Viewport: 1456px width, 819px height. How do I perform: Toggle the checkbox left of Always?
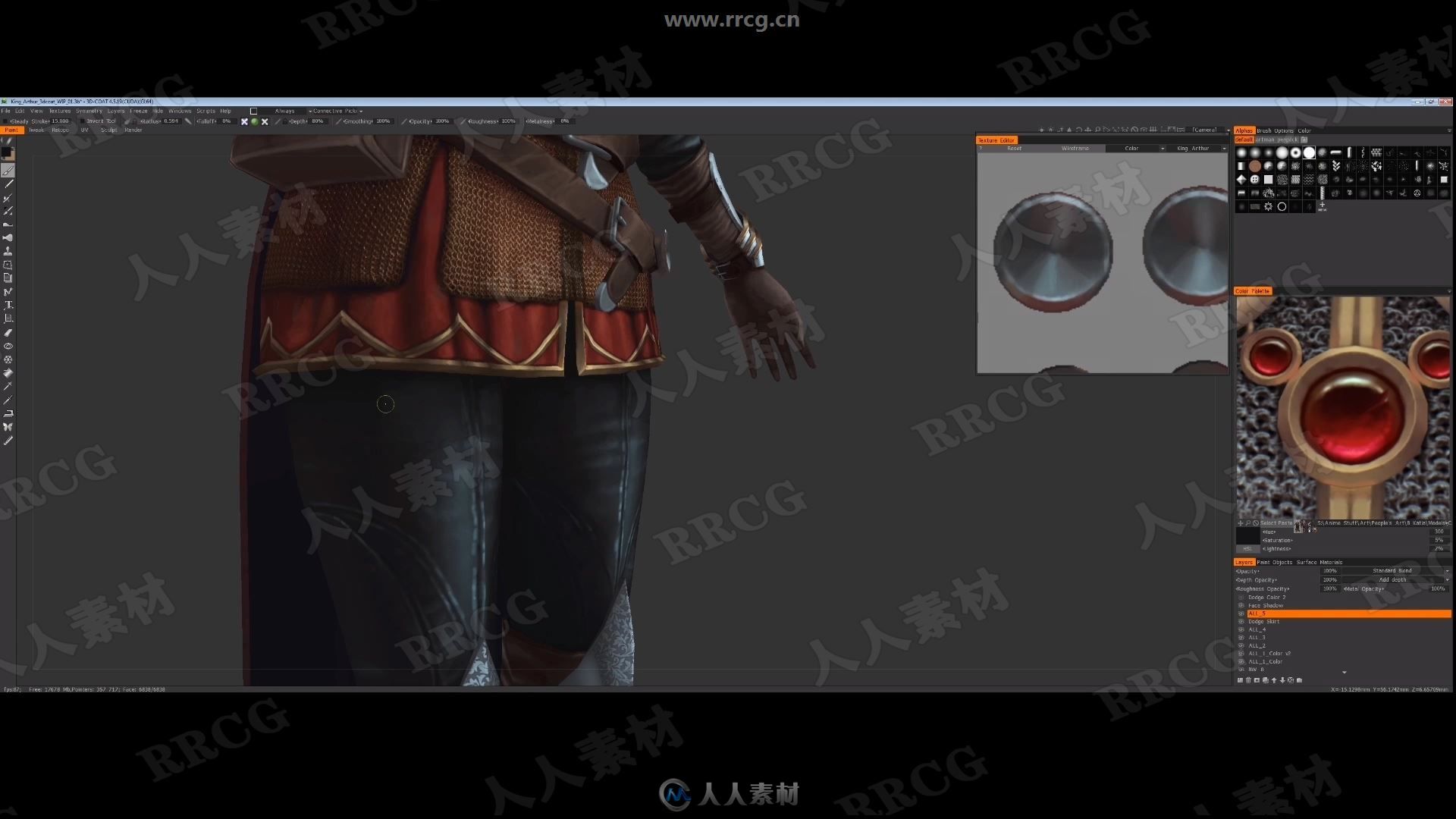click(x=253, y=111)
